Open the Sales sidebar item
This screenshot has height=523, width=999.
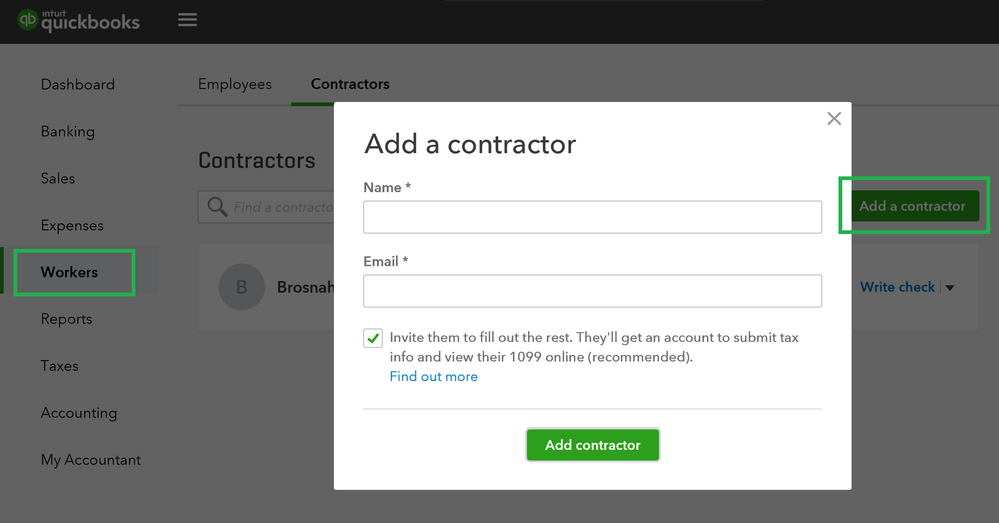click(58, 179)
